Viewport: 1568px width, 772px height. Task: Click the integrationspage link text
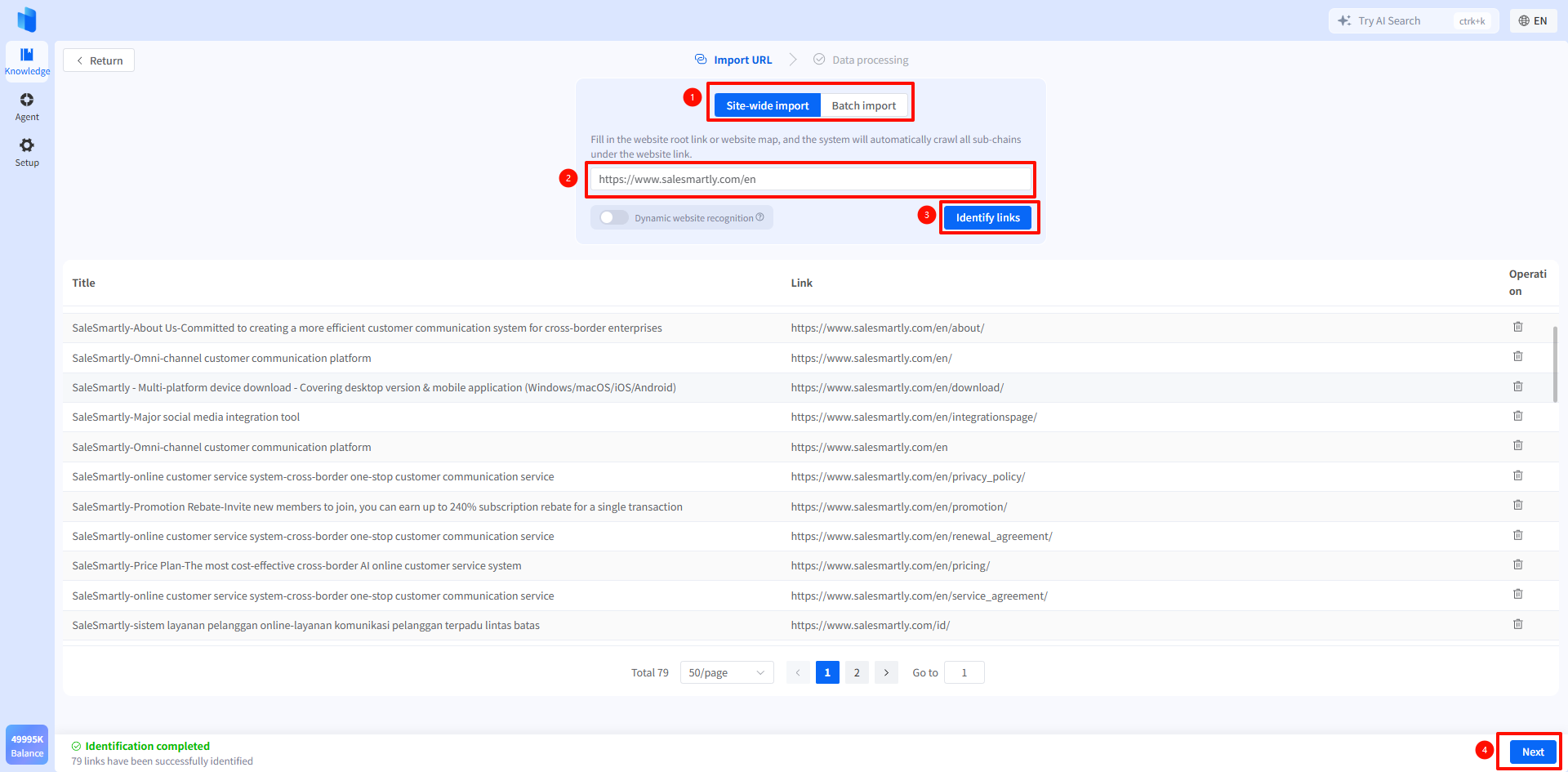(914, 417)
